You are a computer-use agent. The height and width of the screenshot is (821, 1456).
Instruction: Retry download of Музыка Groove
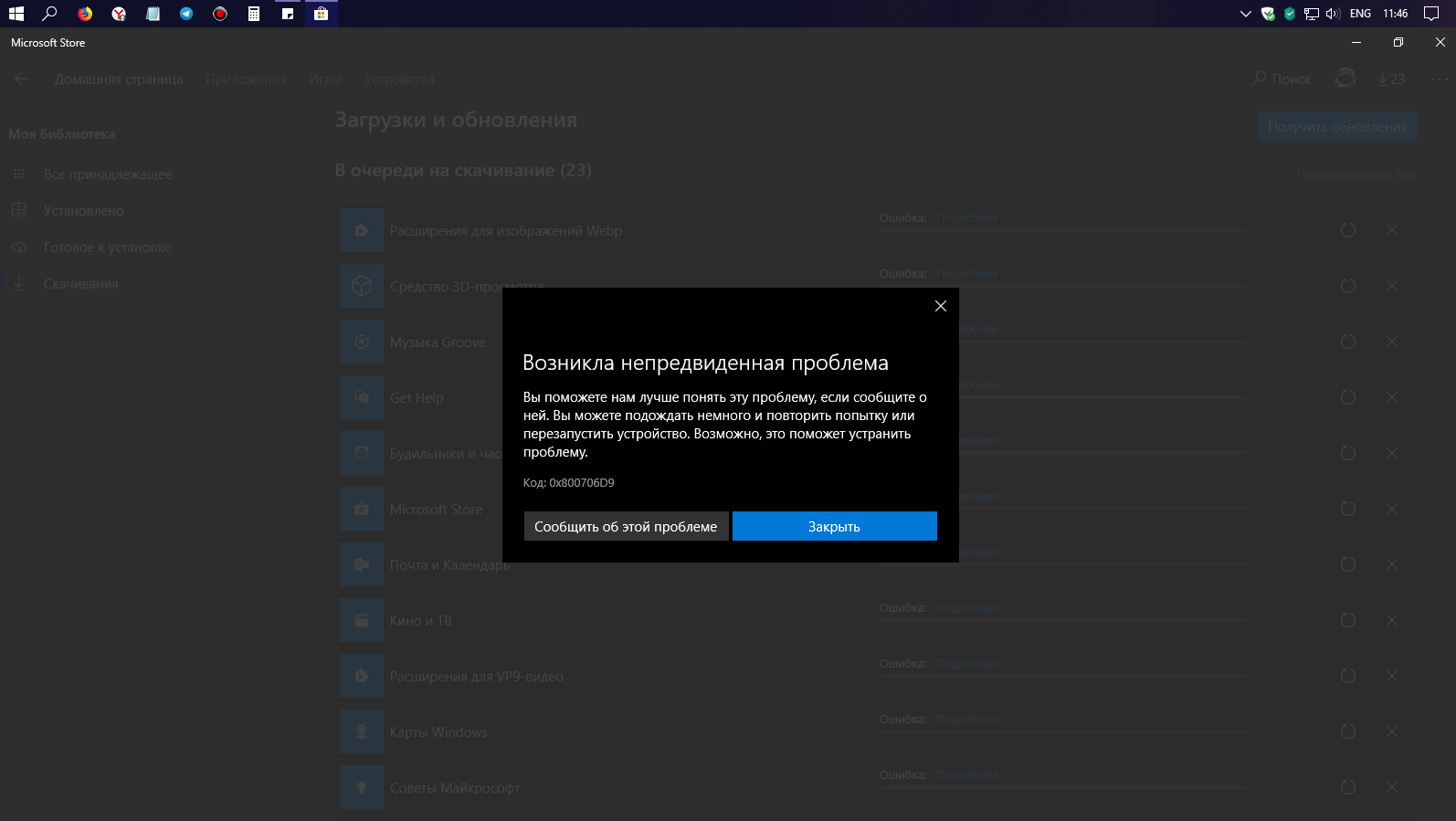tap(1347, 342)
